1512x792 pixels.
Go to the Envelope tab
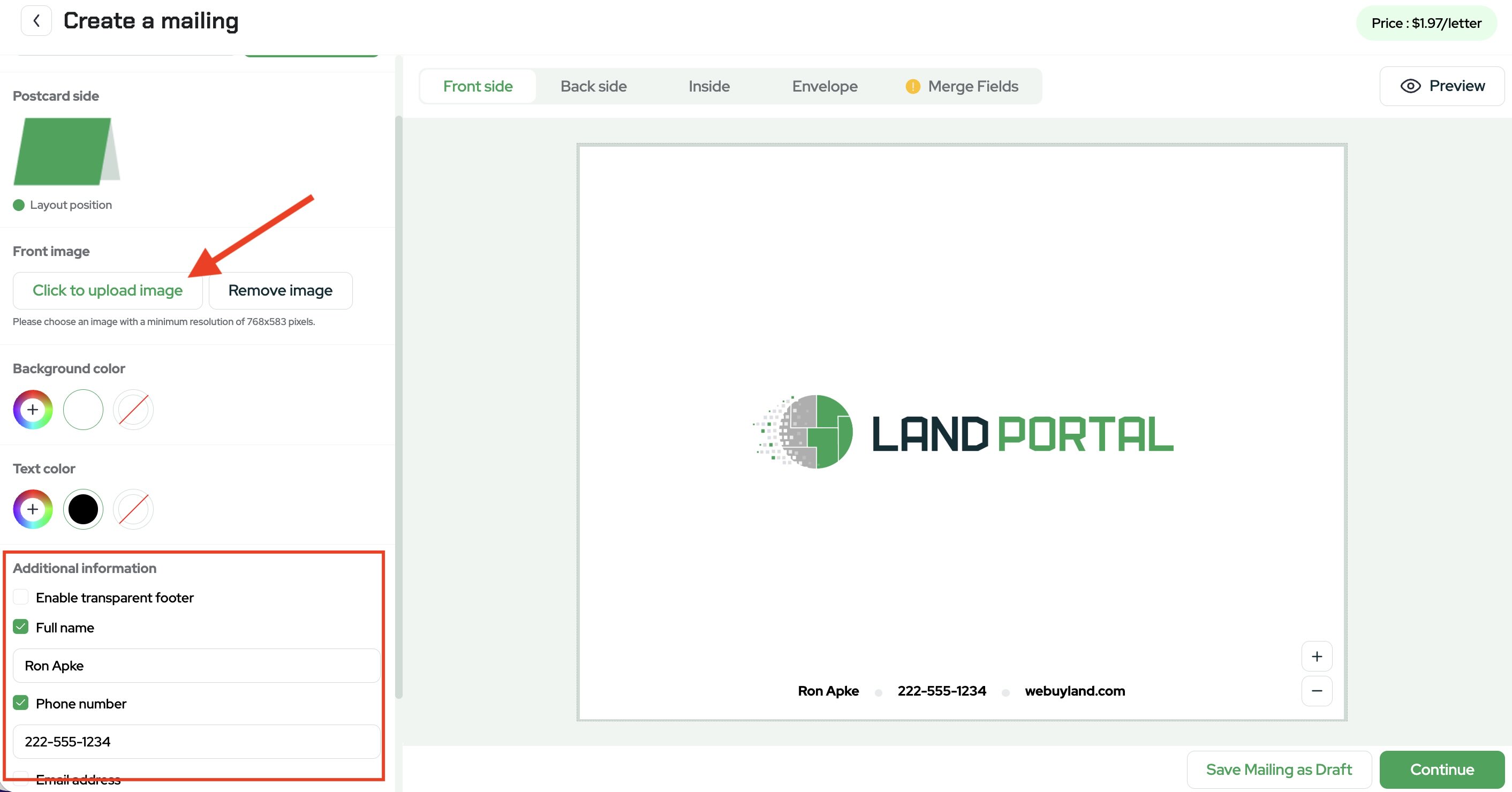(825, 86)
